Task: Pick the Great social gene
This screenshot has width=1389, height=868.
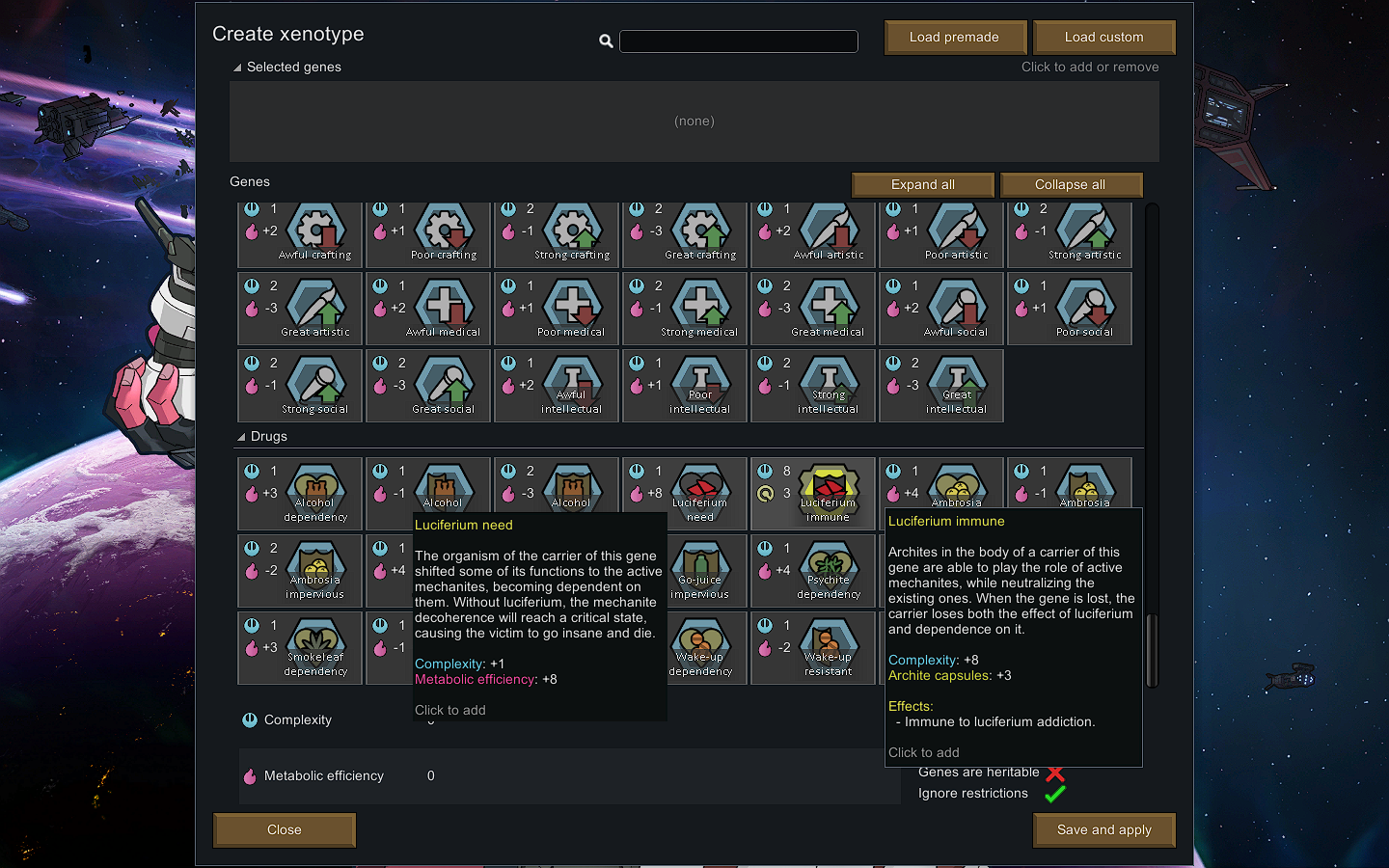Action: pos(428,386)
